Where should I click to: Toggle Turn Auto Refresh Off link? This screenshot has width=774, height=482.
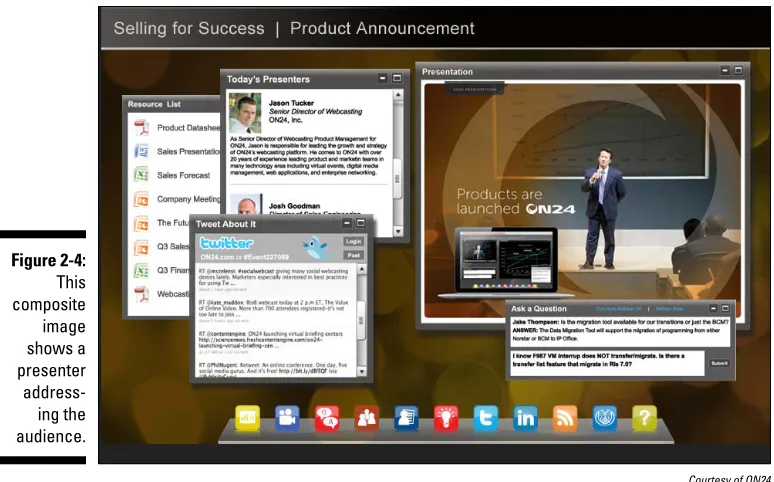pos(619,309)
